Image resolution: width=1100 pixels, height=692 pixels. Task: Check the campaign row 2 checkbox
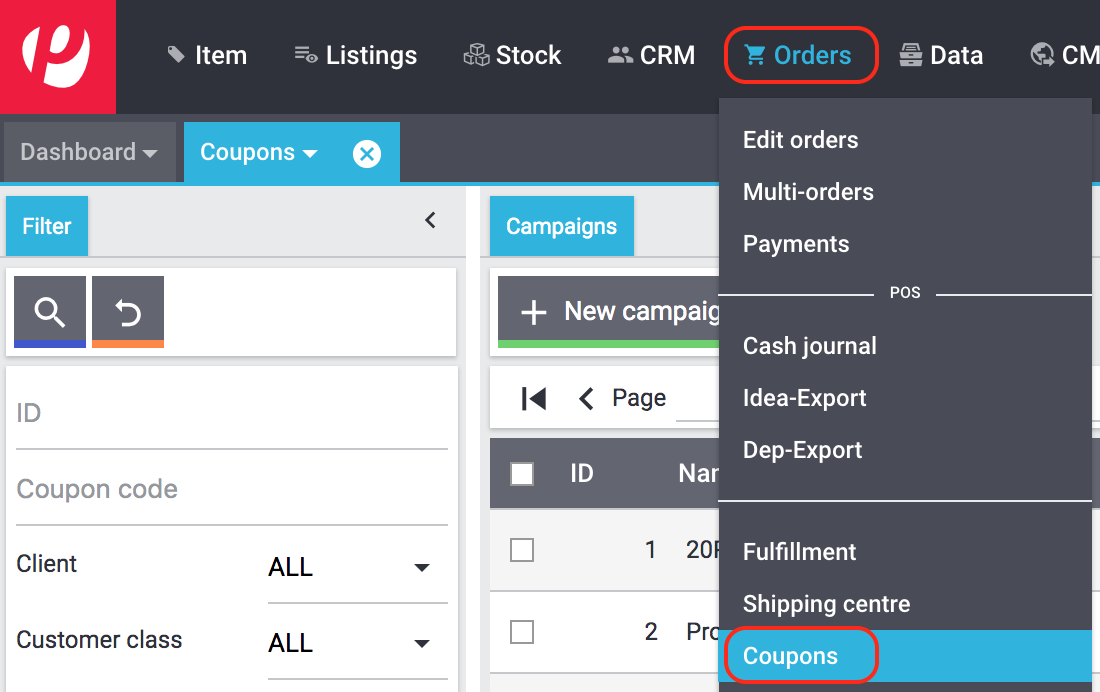[x=522, y=632]
